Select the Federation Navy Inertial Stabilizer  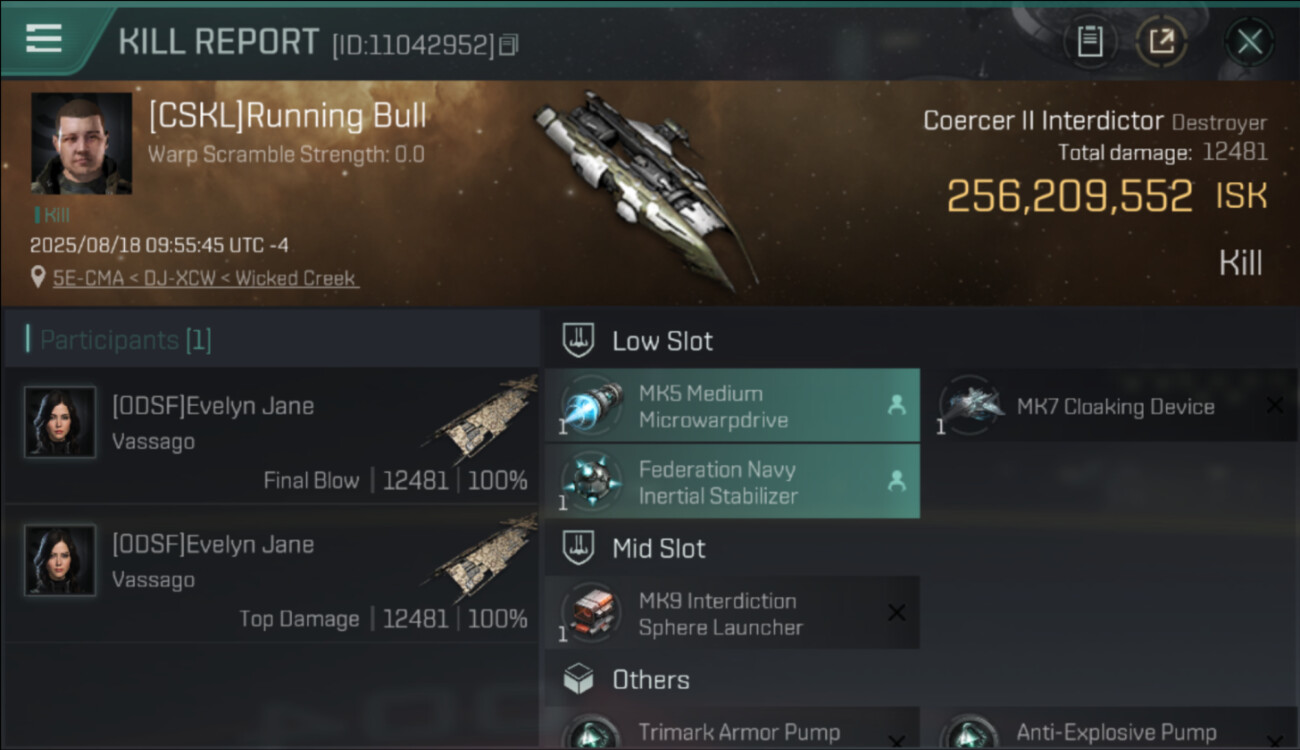point(732,482)
